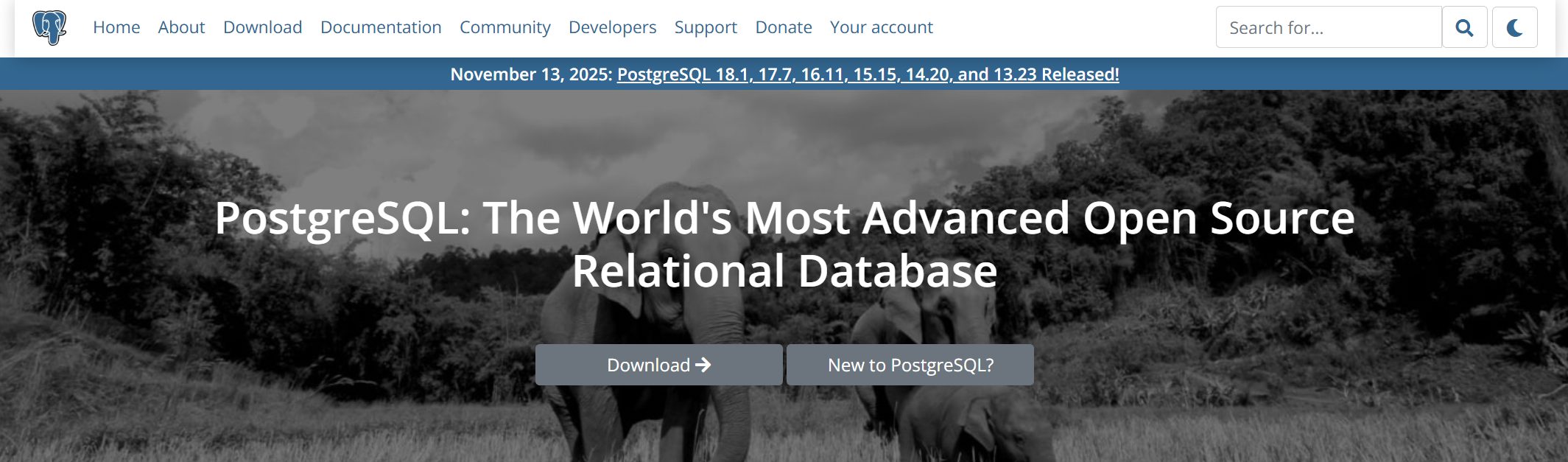Open the PostgreSQL 18.1 release announcement link
Screen dimensions: 1568x462
coord(868,74)
